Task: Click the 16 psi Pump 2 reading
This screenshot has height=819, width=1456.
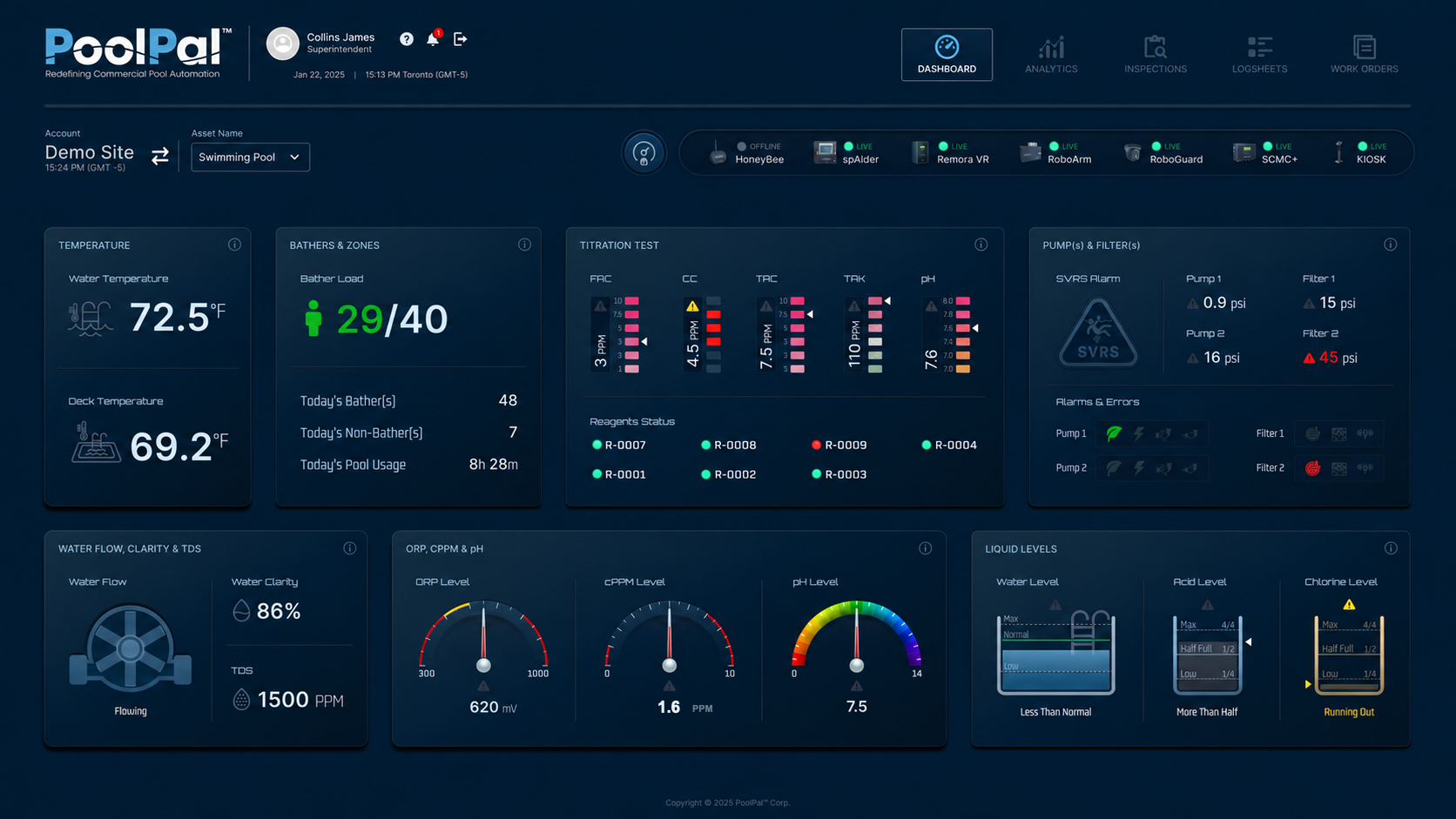Action: (1221, 358)
